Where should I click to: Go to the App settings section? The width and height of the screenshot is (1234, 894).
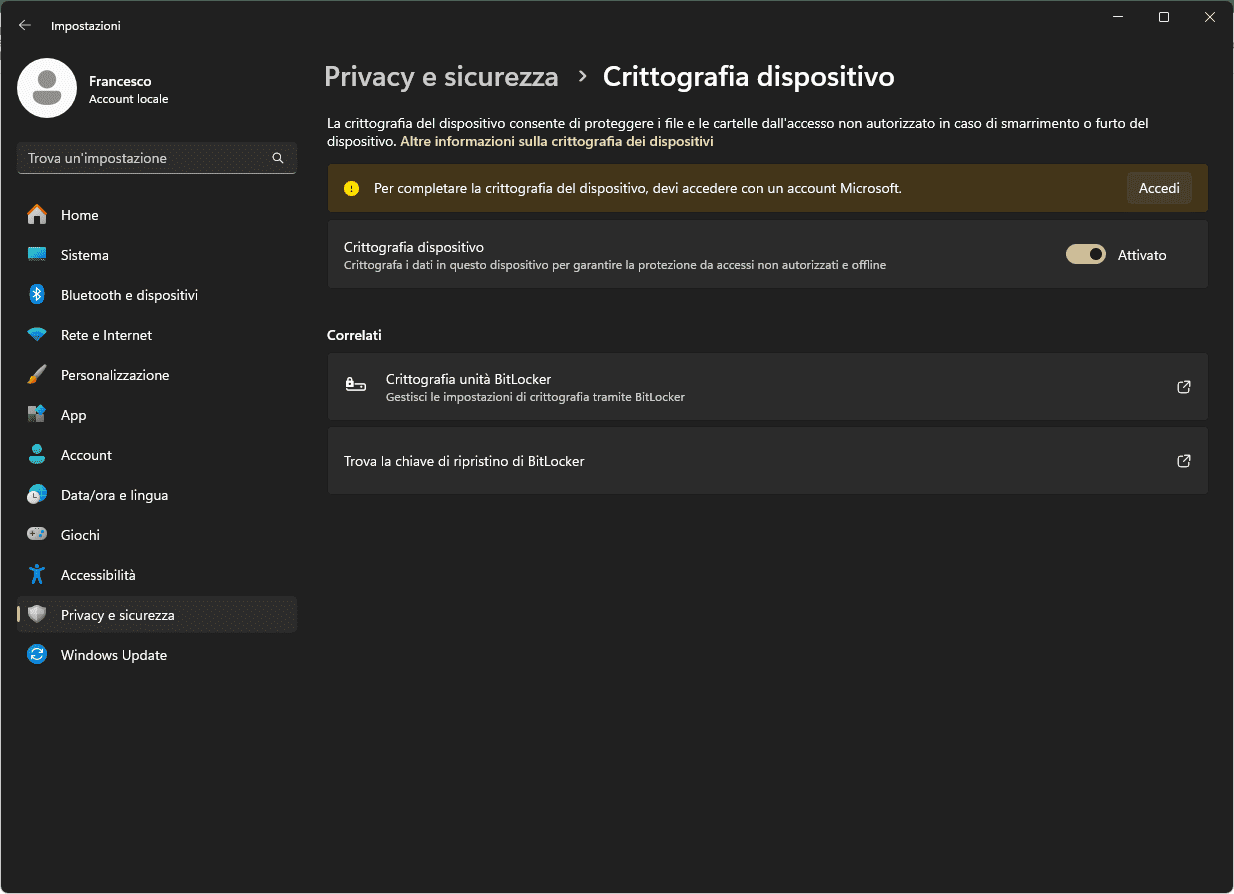pos(73,415)
